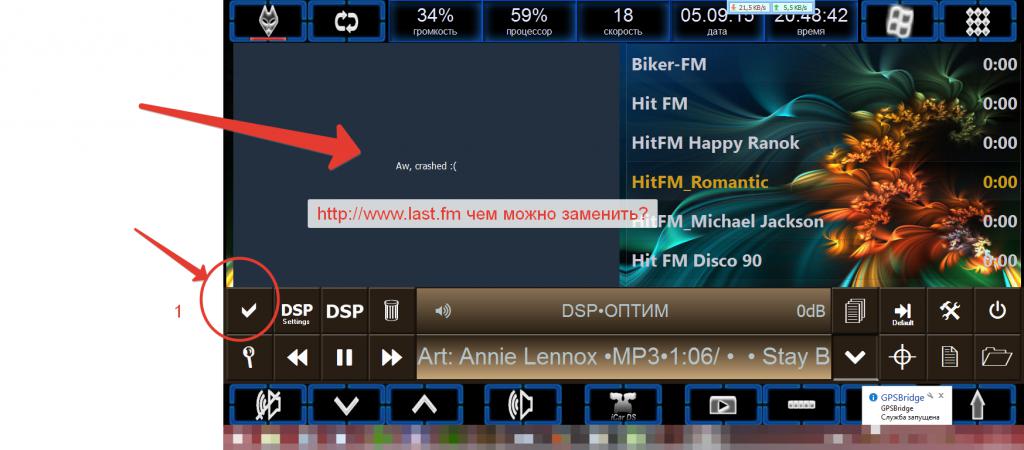Click the DSP•ОПТИМ preset label
This screenshot has height=450, width=1024.
click(615, 311)
